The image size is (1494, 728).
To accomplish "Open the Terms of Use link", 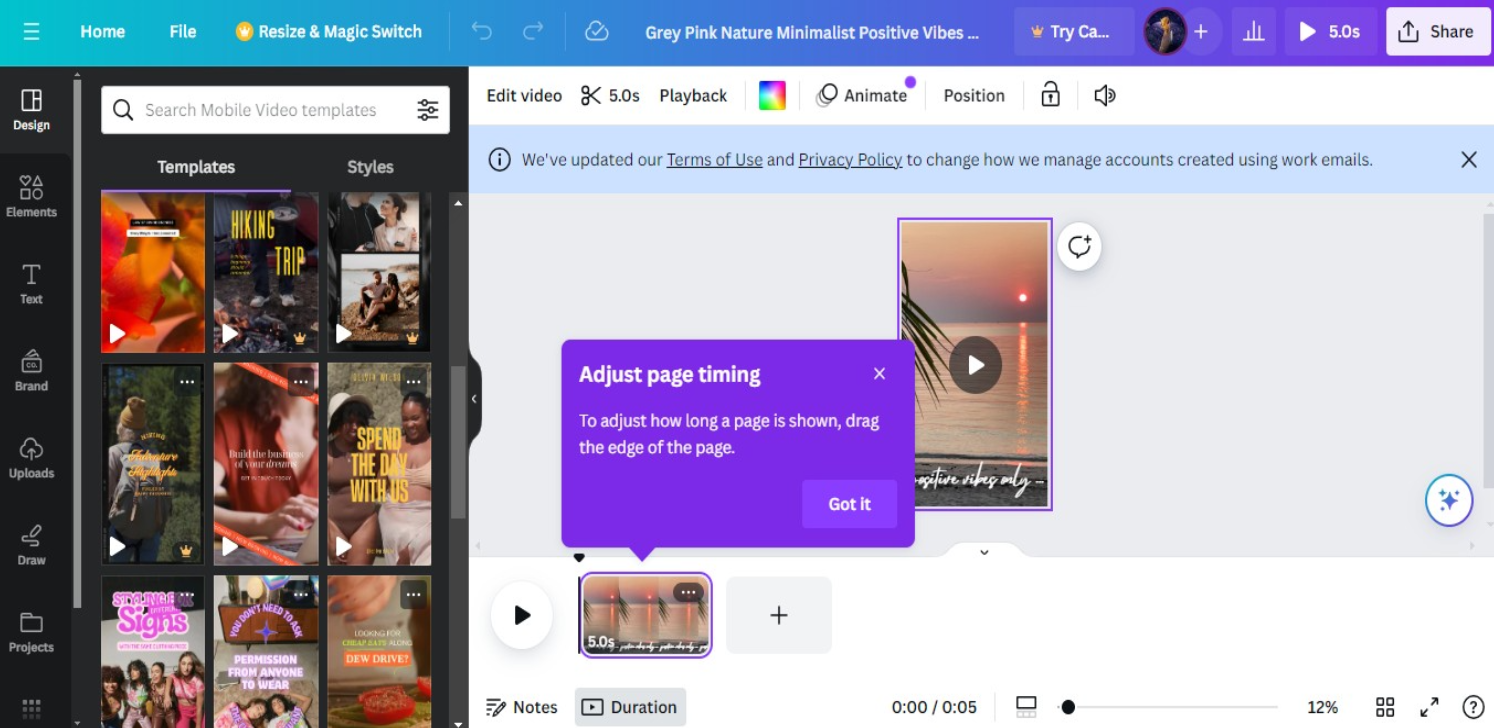I will (714, 159).
